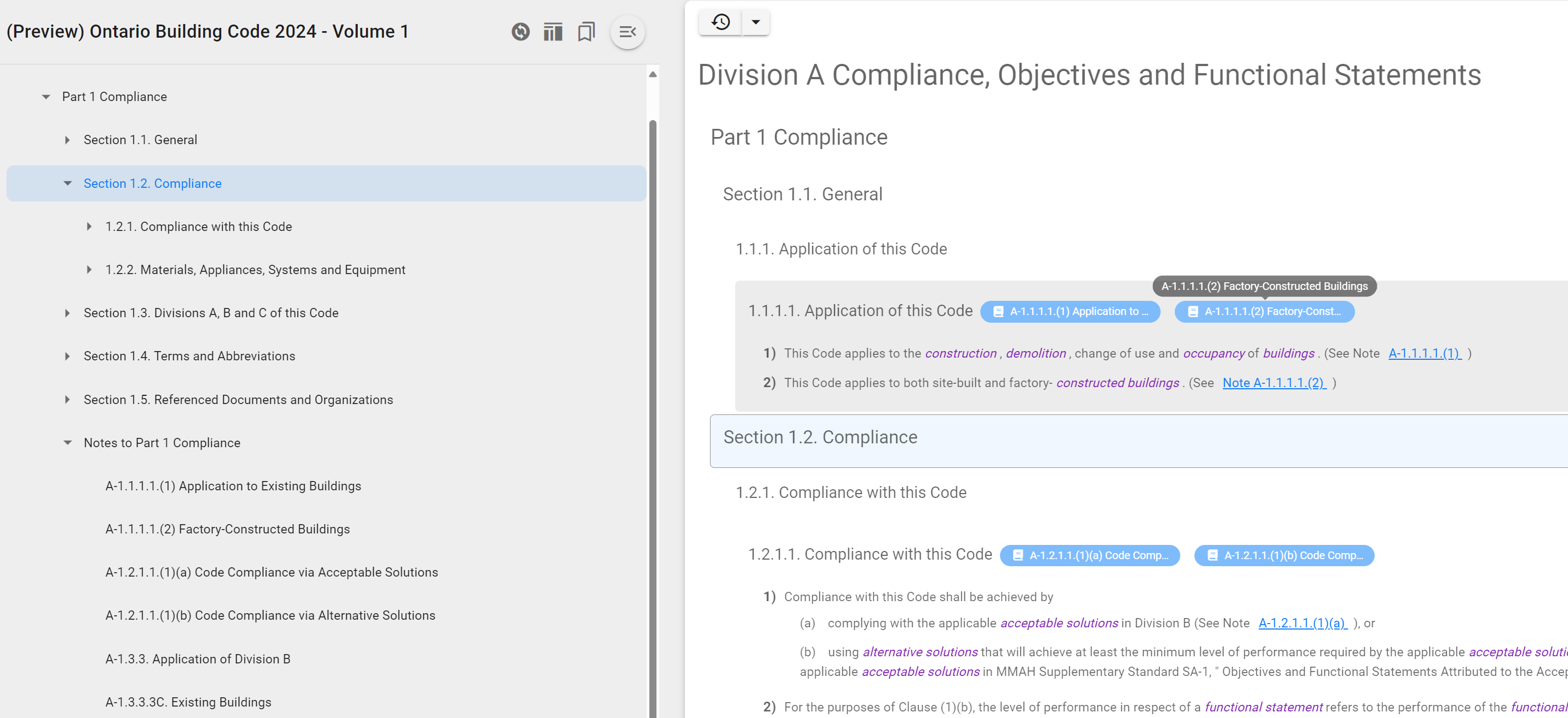Open A-1.3.3. Application of Division B
The width and height of the screenshot is (1568, 718).
click(x=198, y=659)
